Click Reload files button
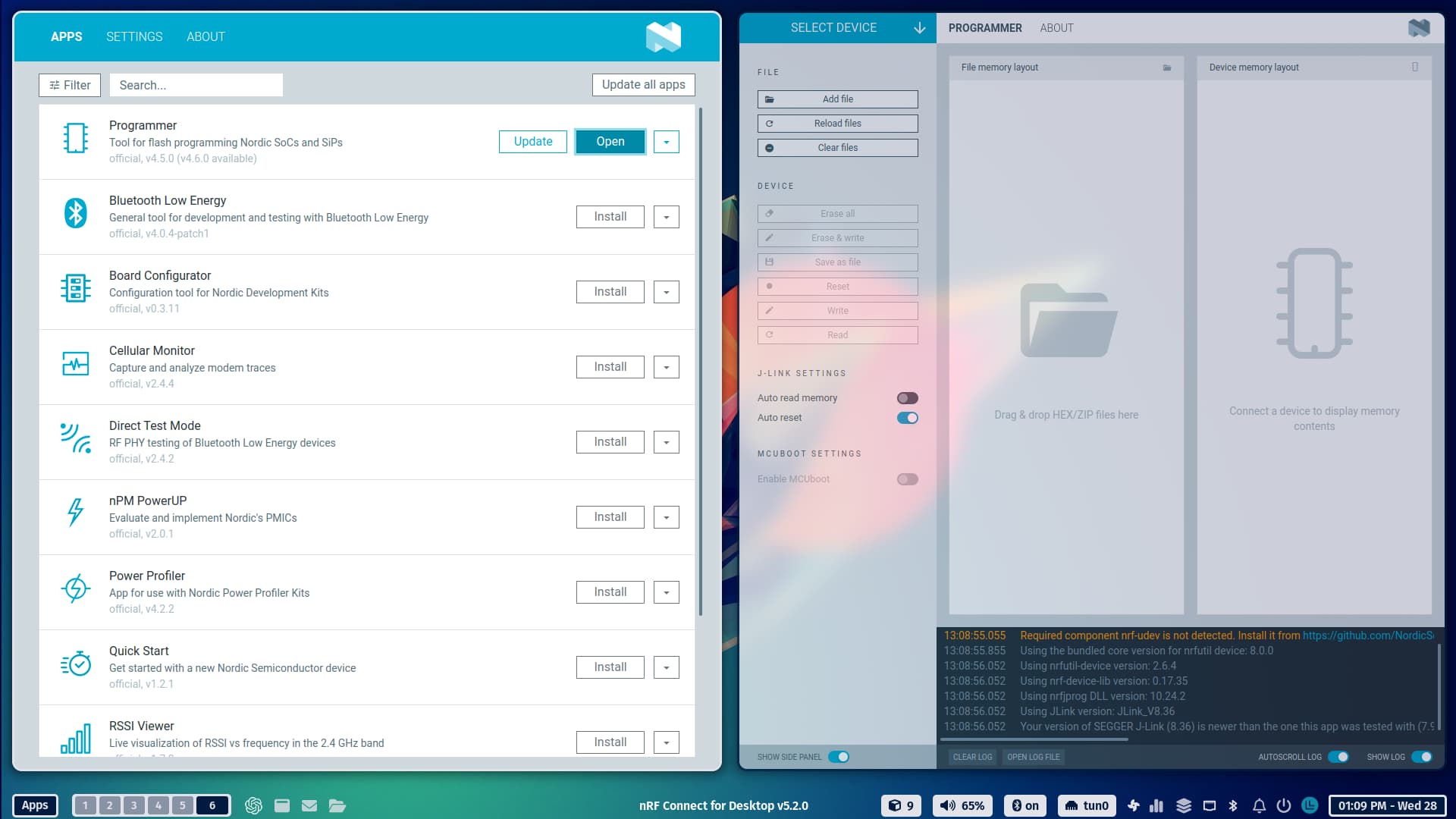The height and width of the screenshot is (819, 1456). [838, 124]
